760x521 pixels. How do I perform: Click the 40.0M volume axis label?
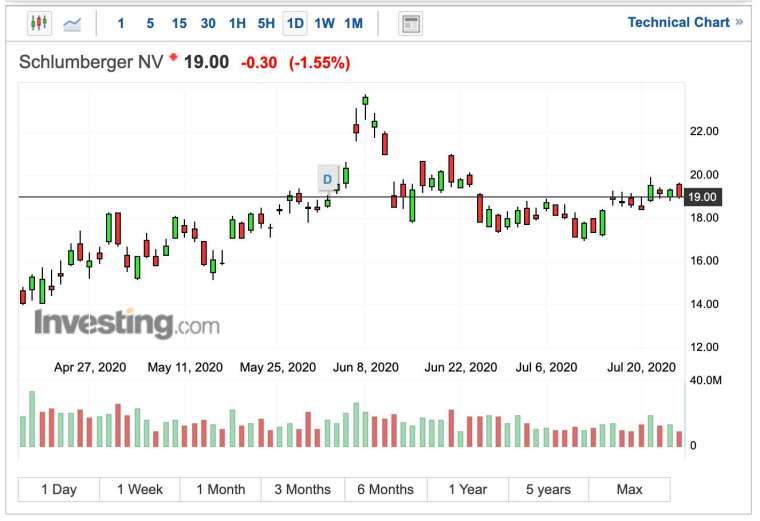706,380
